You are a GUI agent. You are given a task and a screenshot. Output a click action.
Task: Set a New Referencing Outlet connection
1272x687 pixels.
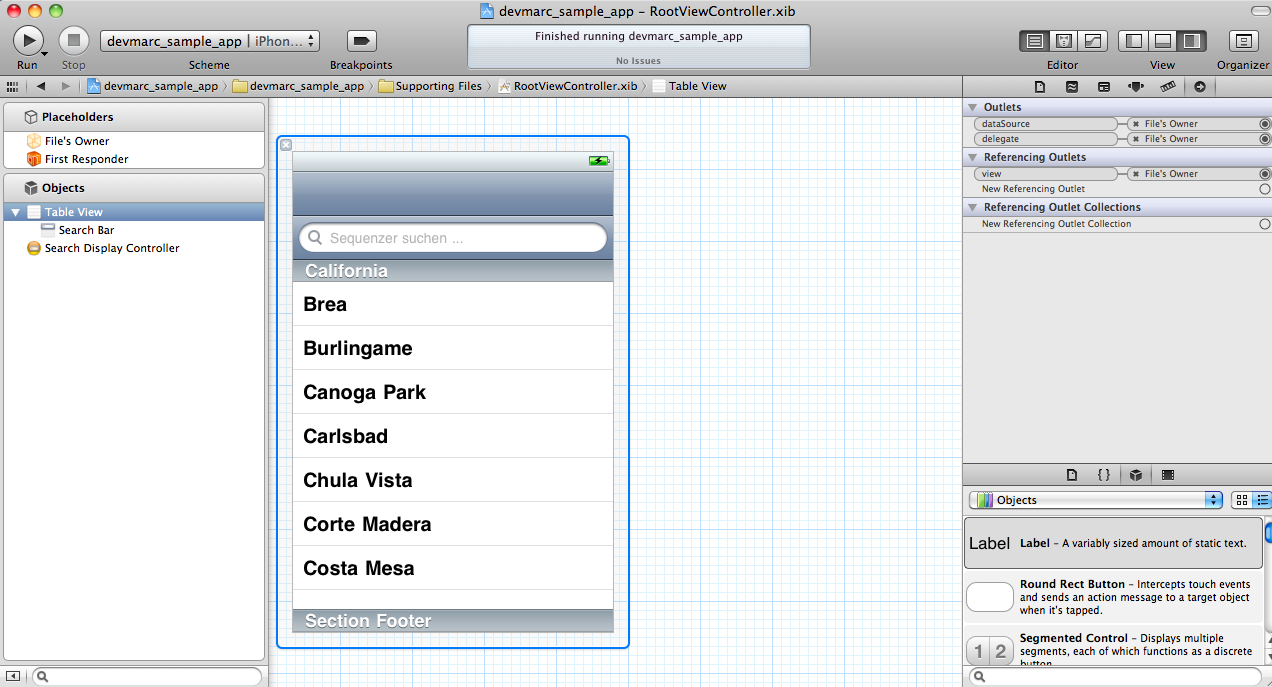pos(1264,188)
